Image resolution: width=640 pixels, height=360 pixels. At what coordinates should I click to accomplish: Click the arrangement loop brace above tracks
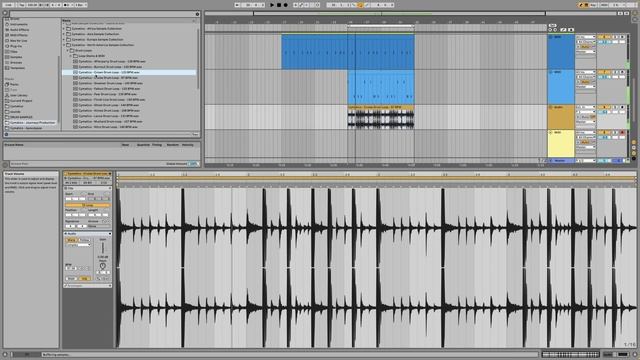381,27
